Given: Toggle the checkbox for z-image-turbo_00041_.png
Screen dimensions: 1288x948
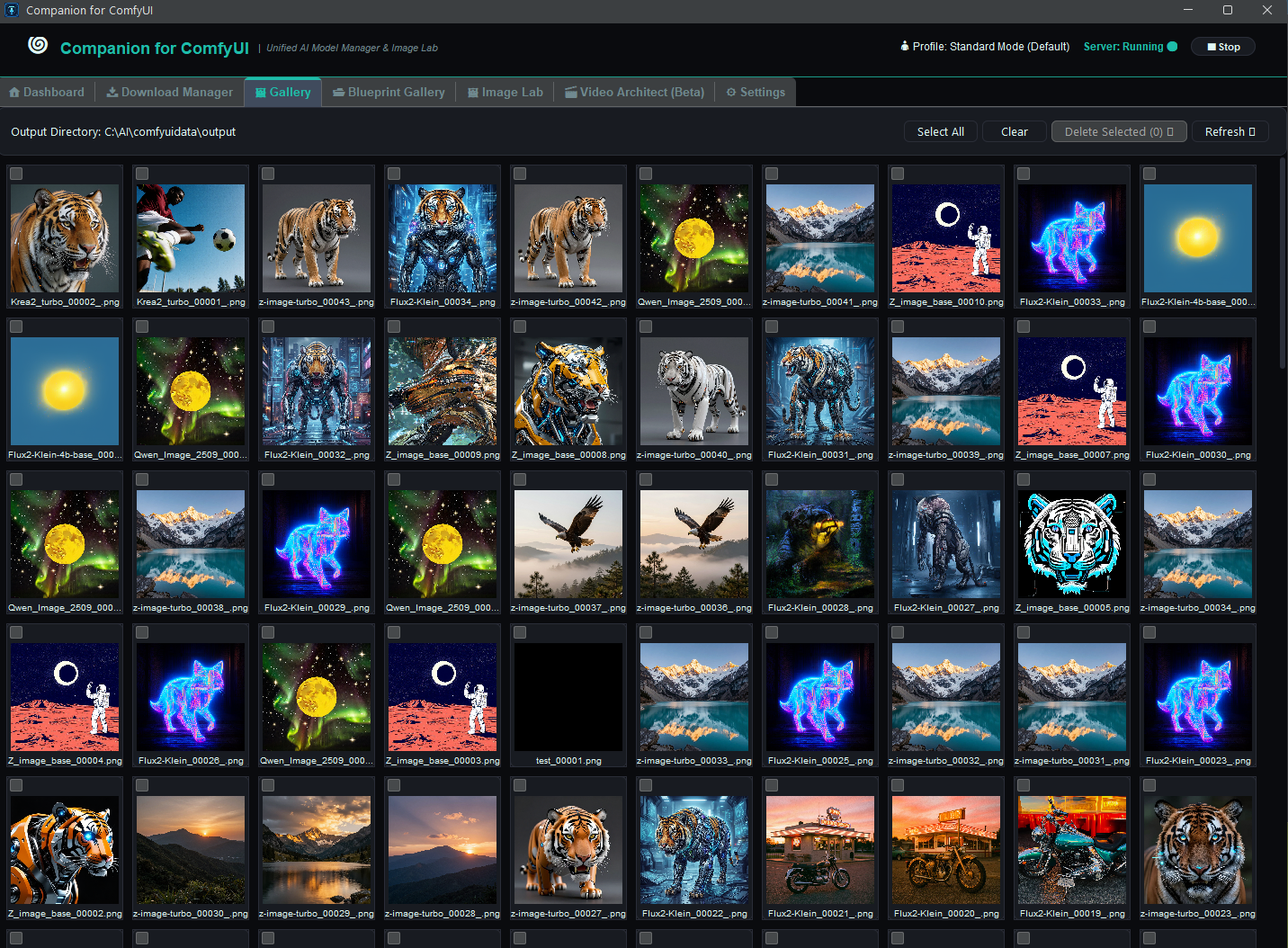Looking at the screenshot, I should coord(772,174).
